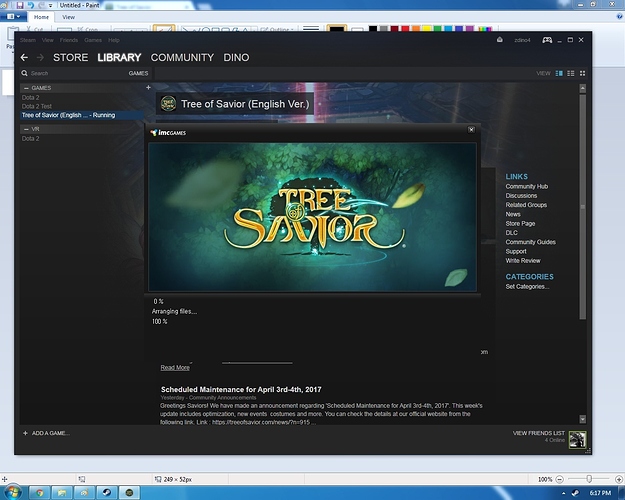This screenshot has height=500, width=625.
Task: Click the Read More link
Action: [x=174, y=368]
